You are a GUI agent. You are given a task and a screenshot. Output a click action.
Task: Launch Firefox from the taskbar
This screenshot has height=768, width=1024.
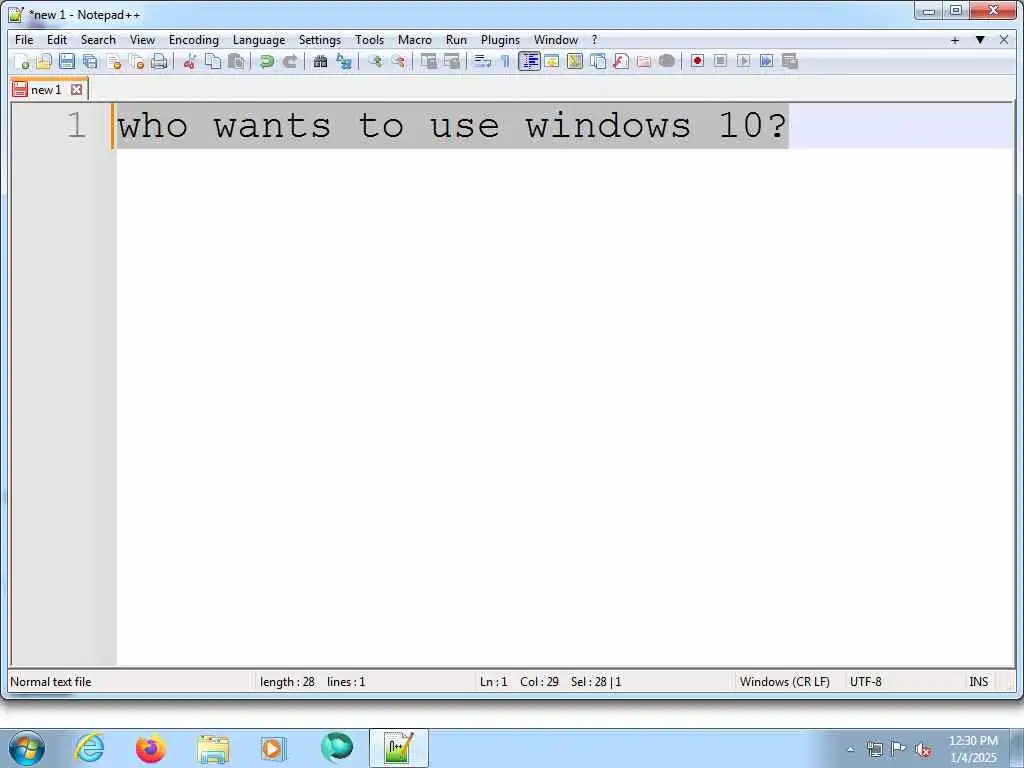pos(150,748)
